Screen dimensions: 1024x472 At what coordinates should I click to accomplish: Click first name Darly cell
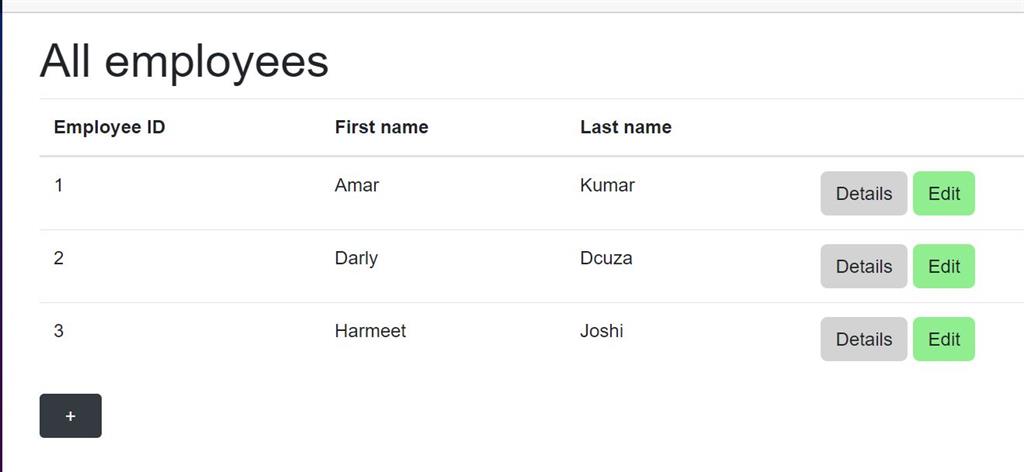click(x=357, y=259)
